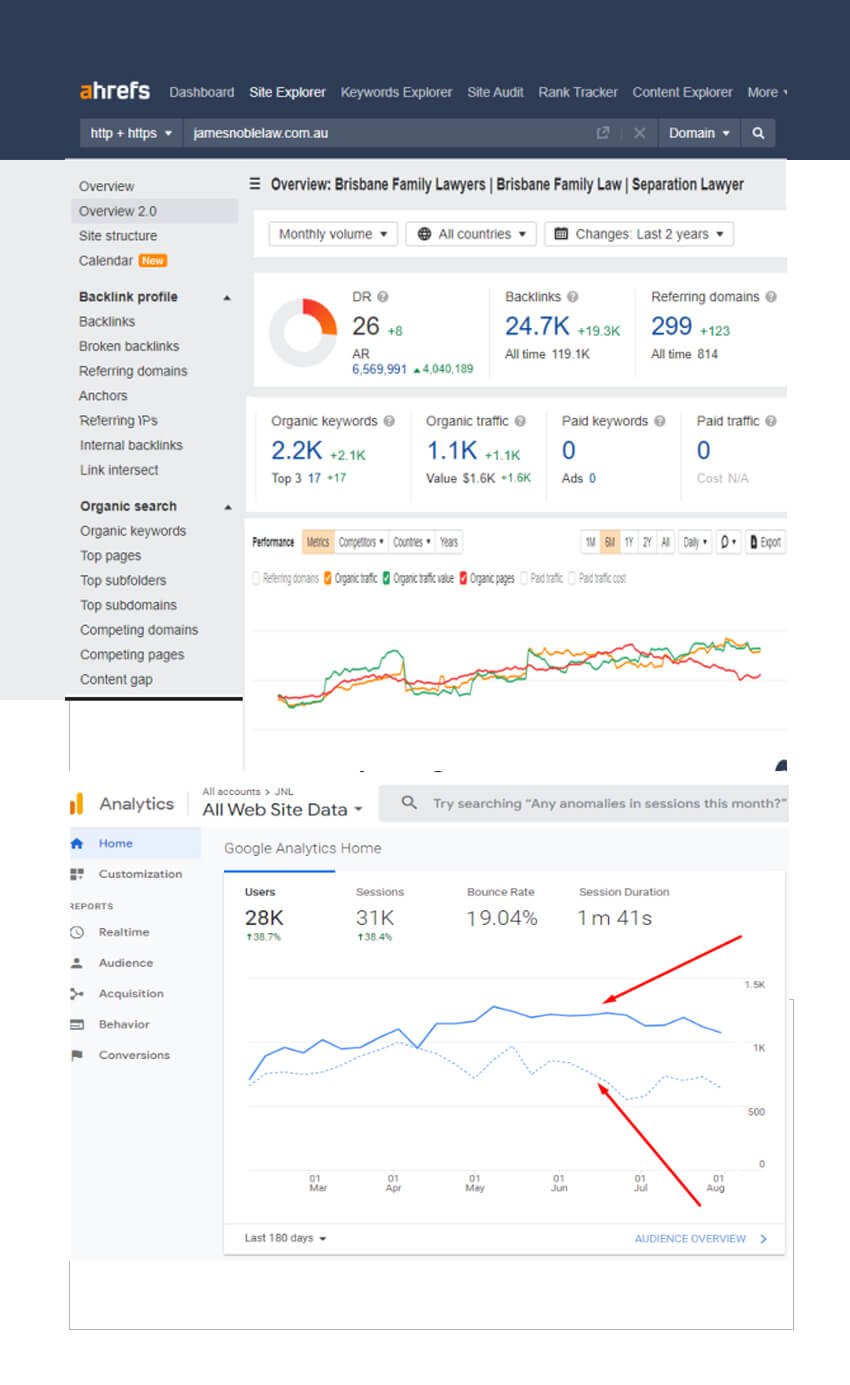Click the Analytics search magnifier icon
Screen dimensions: 850x1385
coord(408,803)
